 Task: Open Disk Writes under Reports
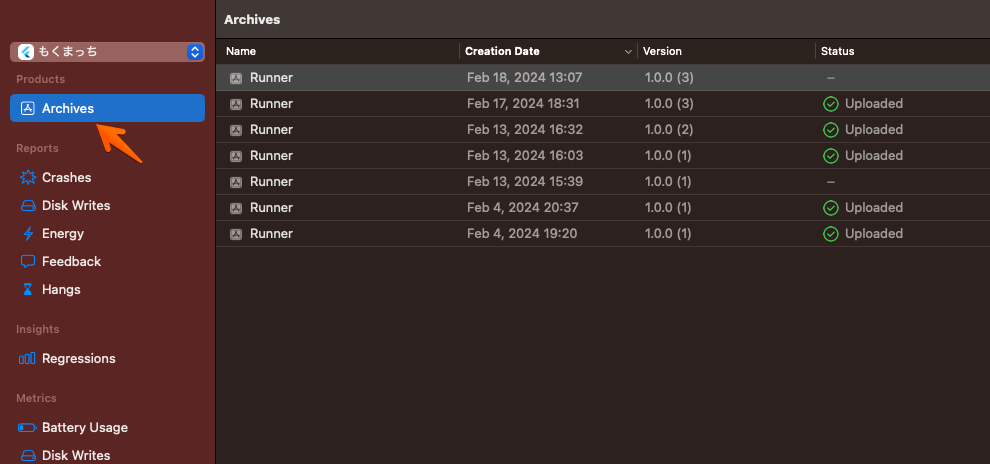[x=76, y=205]
